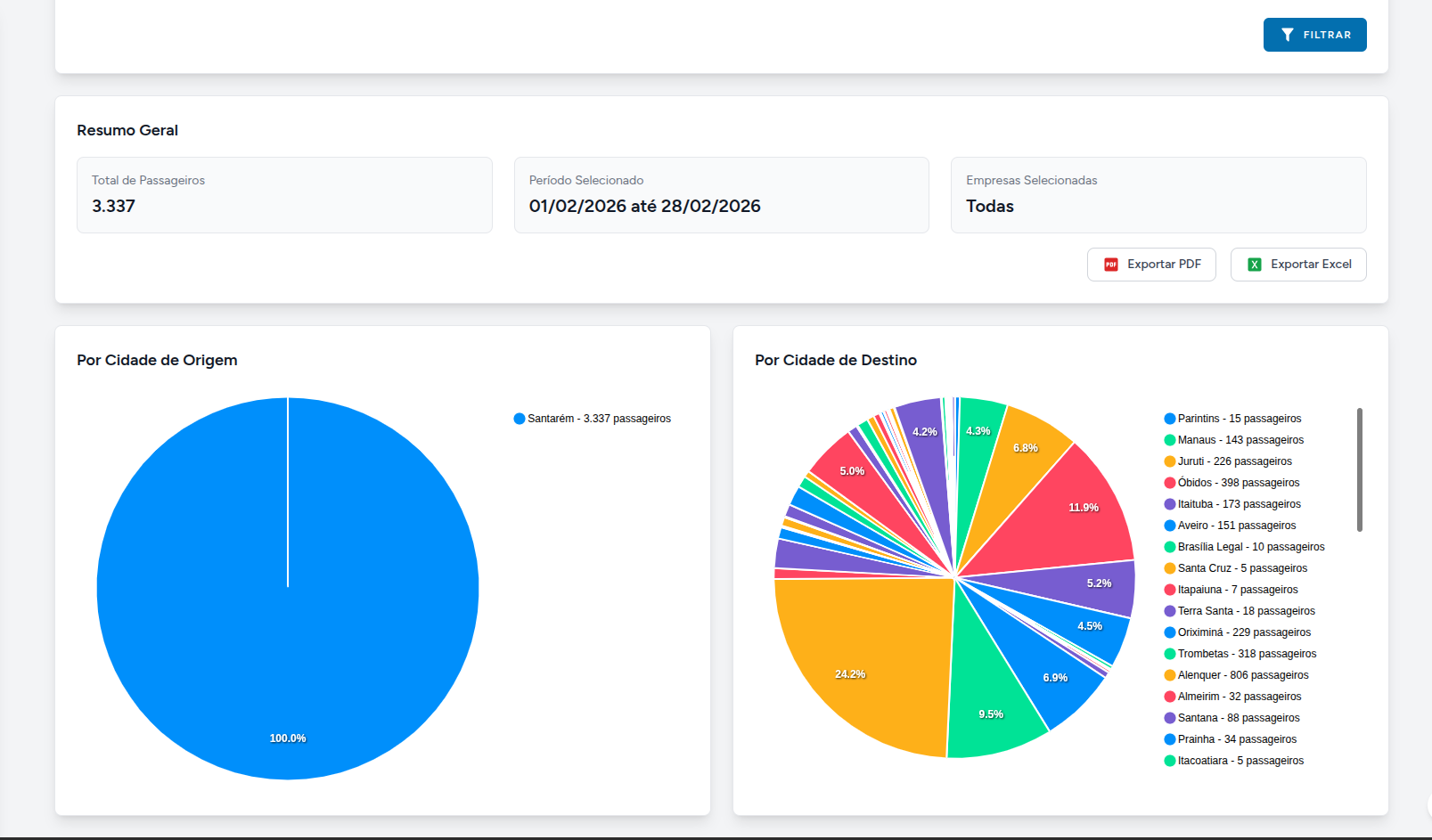This screenshot has height=840, width=1432.
Task: Click the Exportar PDF button label
Action: pos(1164,265)
